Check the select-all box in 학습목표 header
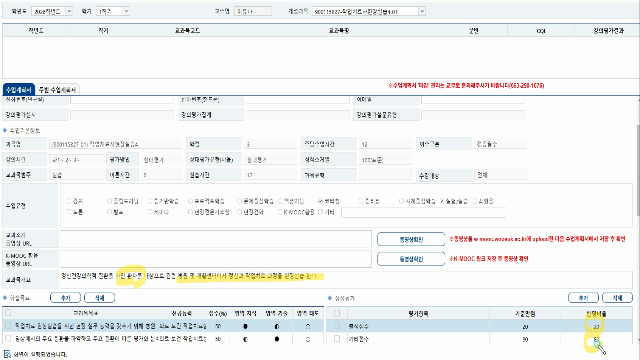This screenshot has height=360, width=640. click(x=8, y=313)
